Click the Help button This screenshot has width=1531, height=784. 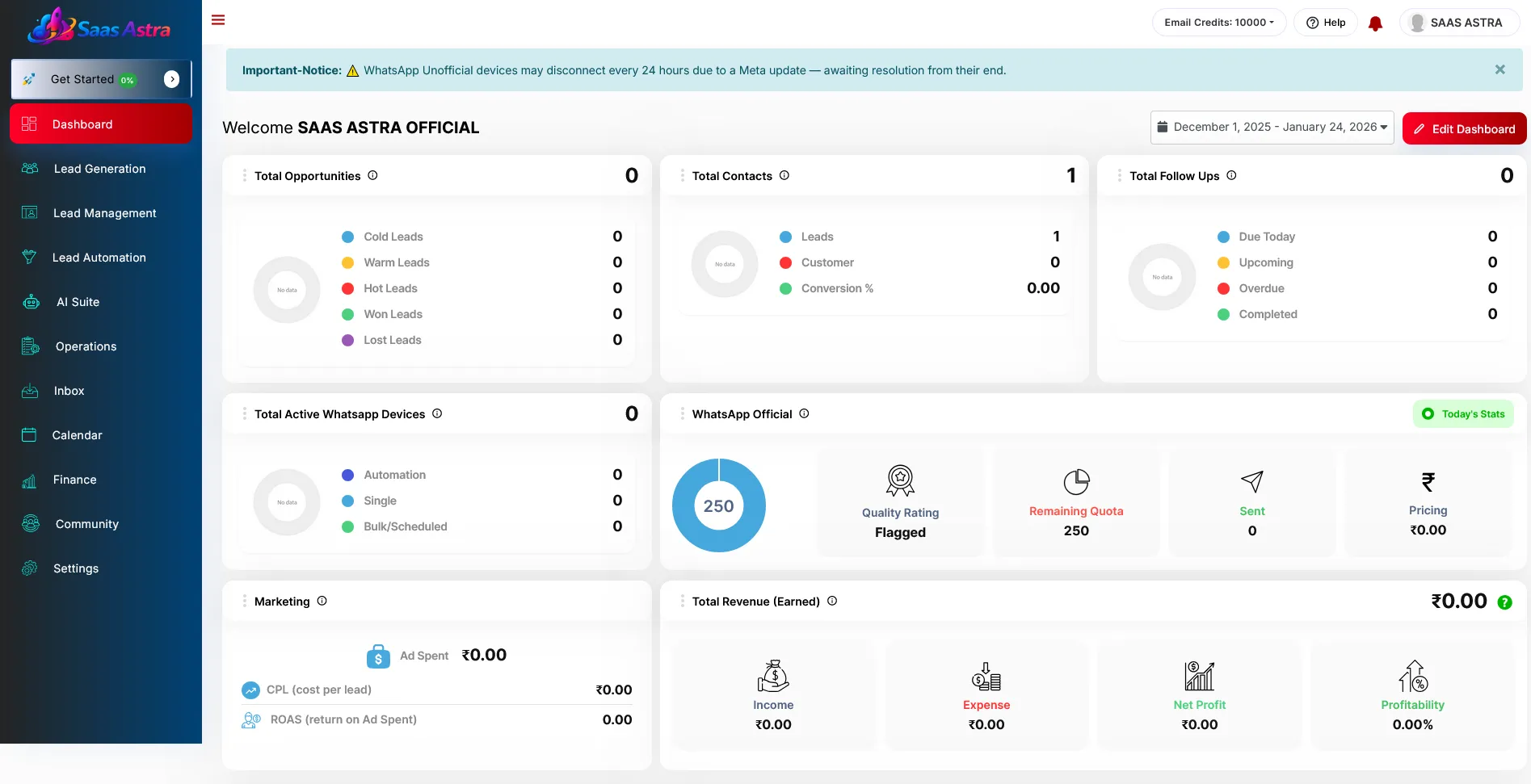click(x=1325, y=23)
